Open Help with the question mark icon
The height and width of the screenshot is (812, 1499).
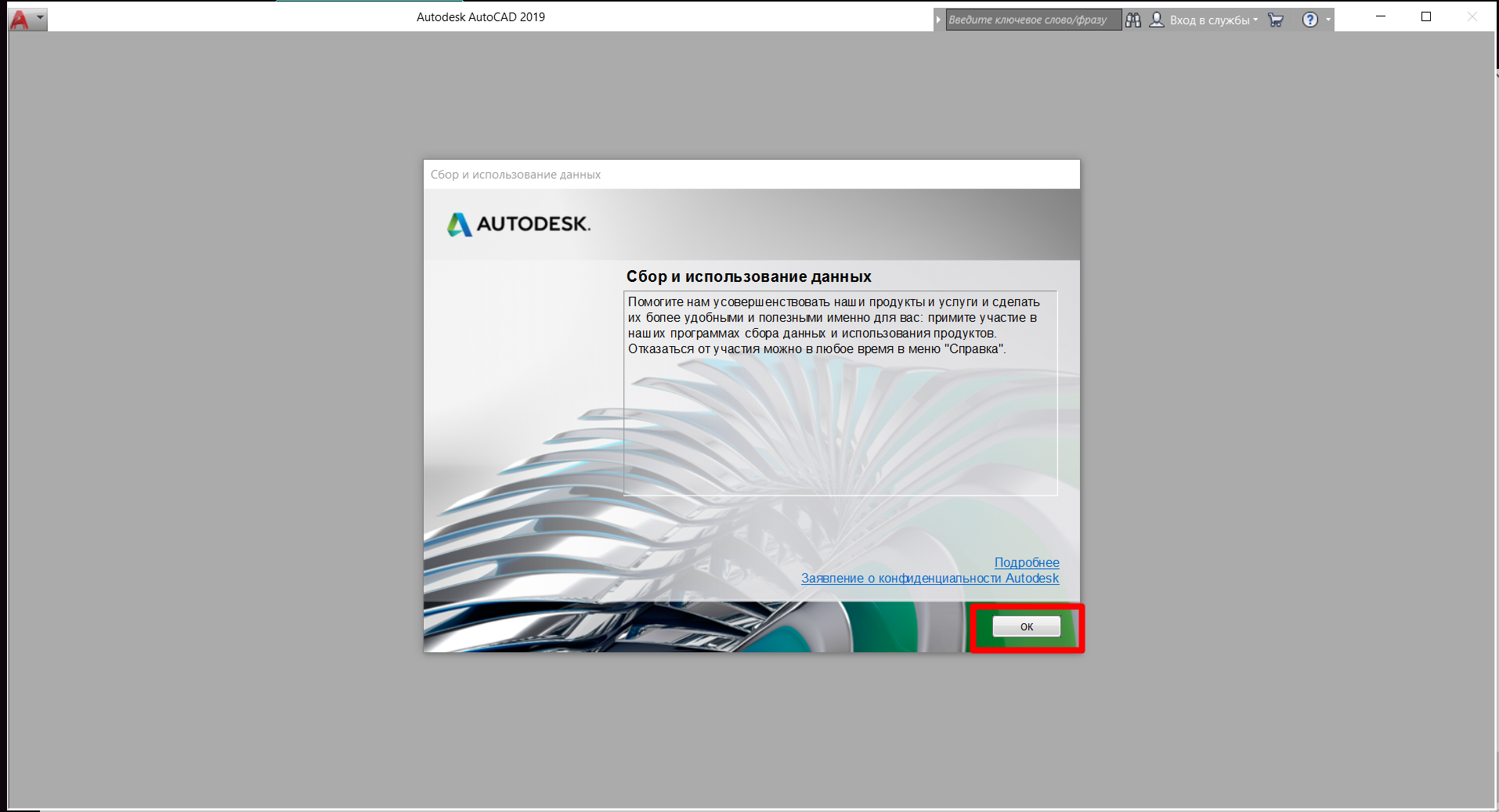[1309, 20]
